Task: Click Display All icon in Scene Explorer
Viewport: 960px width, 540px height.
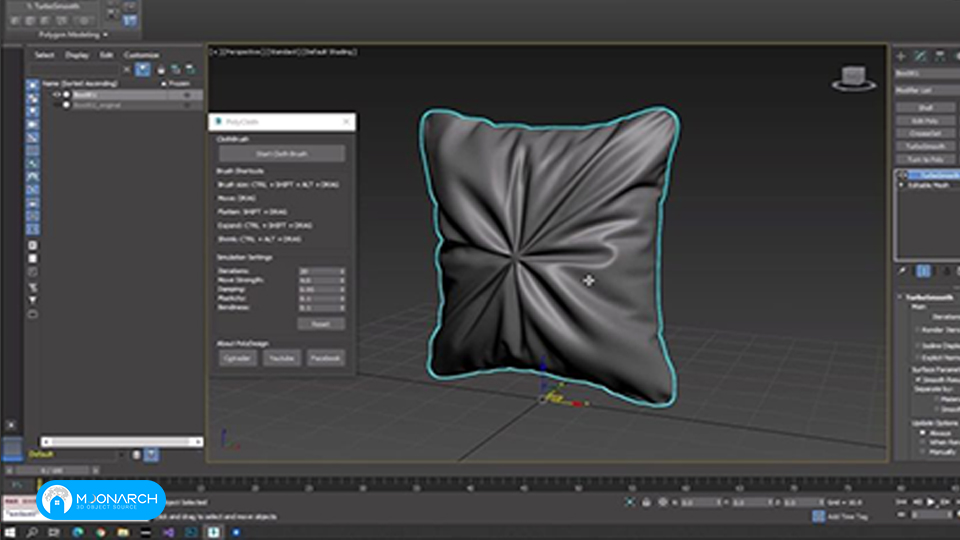Action: click(x=32, y=246)
